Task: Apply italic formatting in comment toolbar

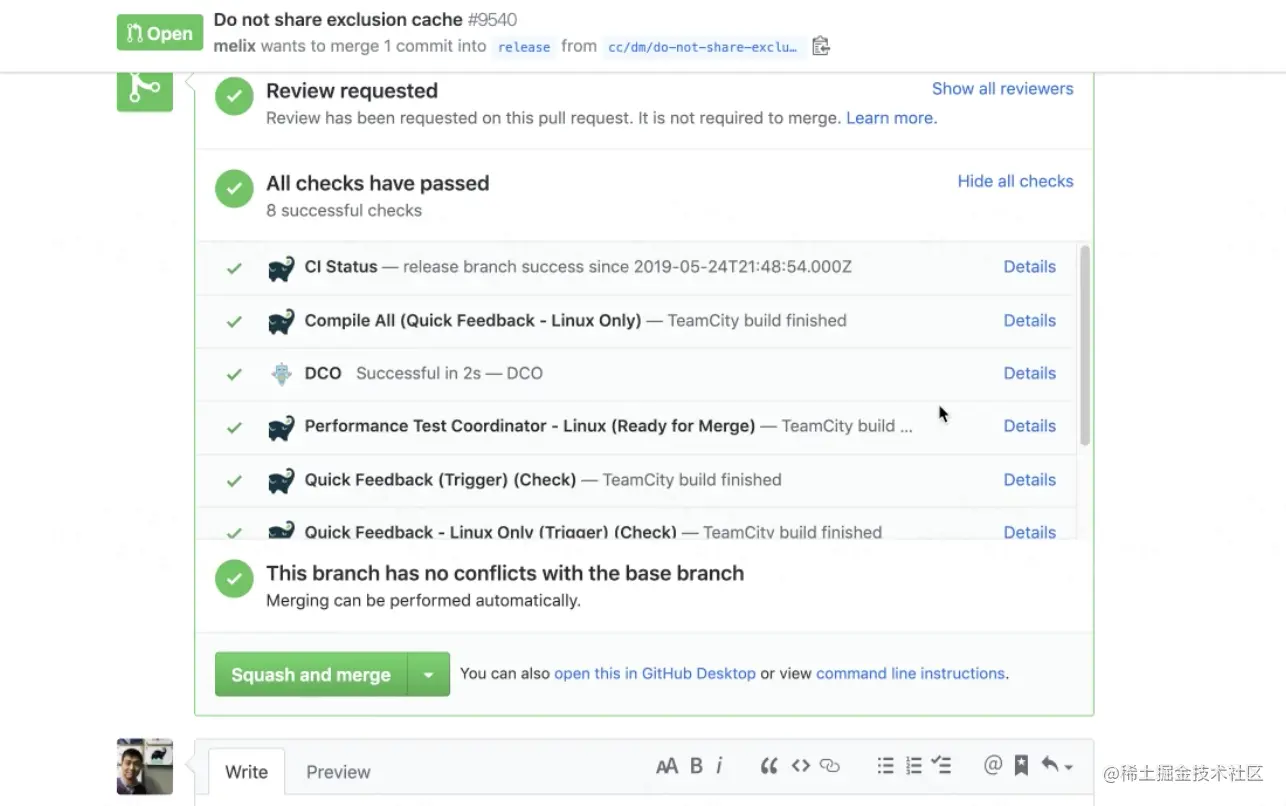Action: 719,766
